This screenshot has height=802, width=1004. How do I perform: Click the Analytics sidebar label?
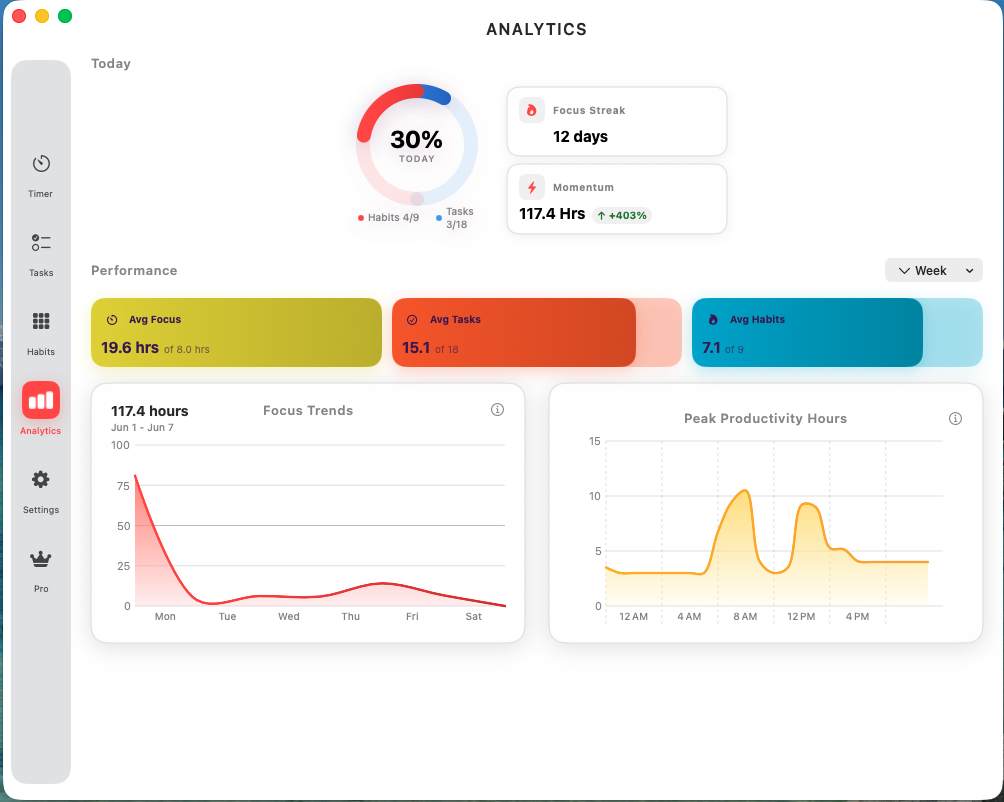pos(40,431)
